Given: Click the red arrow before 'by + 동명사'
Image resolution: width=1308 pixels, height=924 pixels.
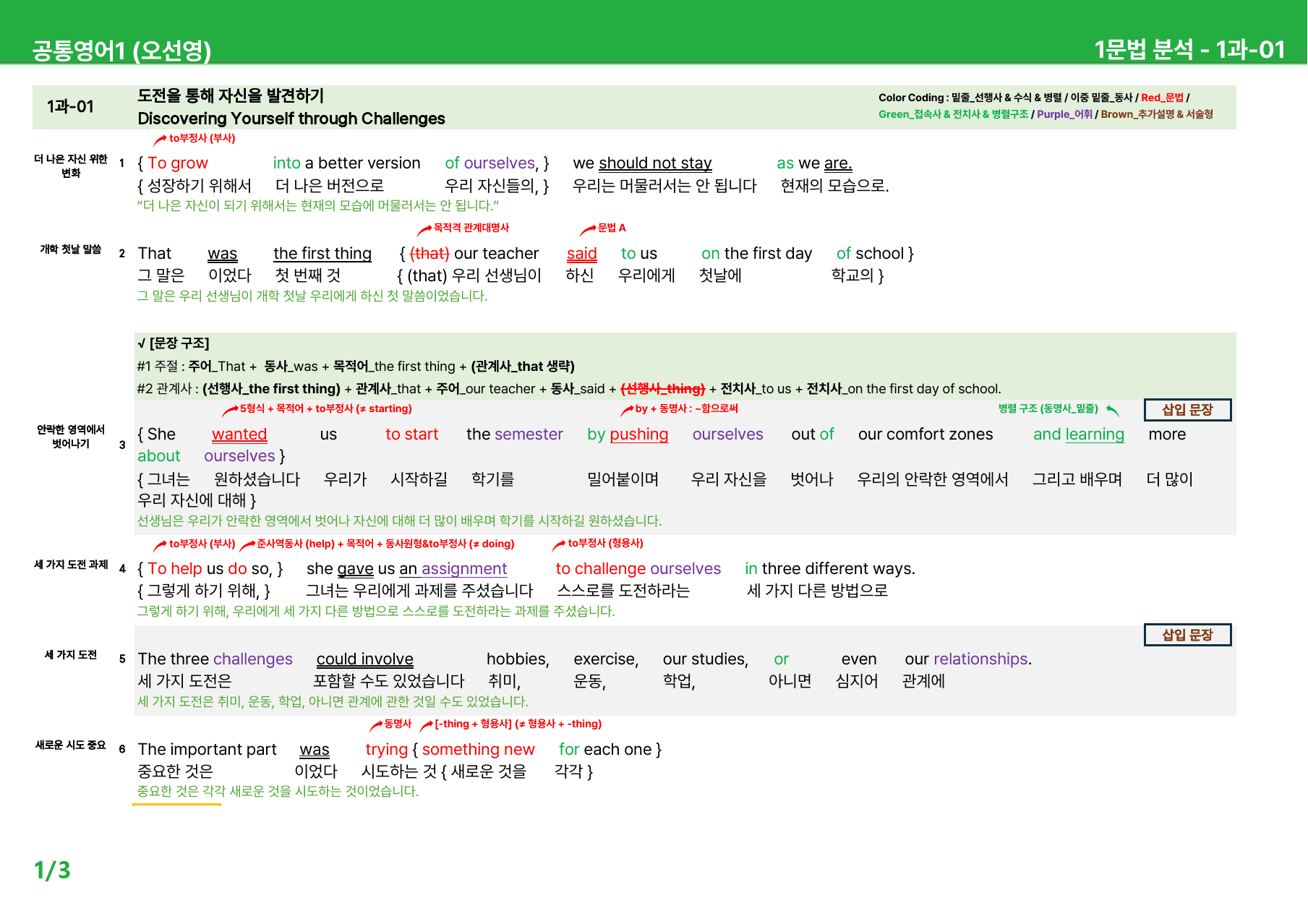Looking at the screenshot, I should click(627, 411).
